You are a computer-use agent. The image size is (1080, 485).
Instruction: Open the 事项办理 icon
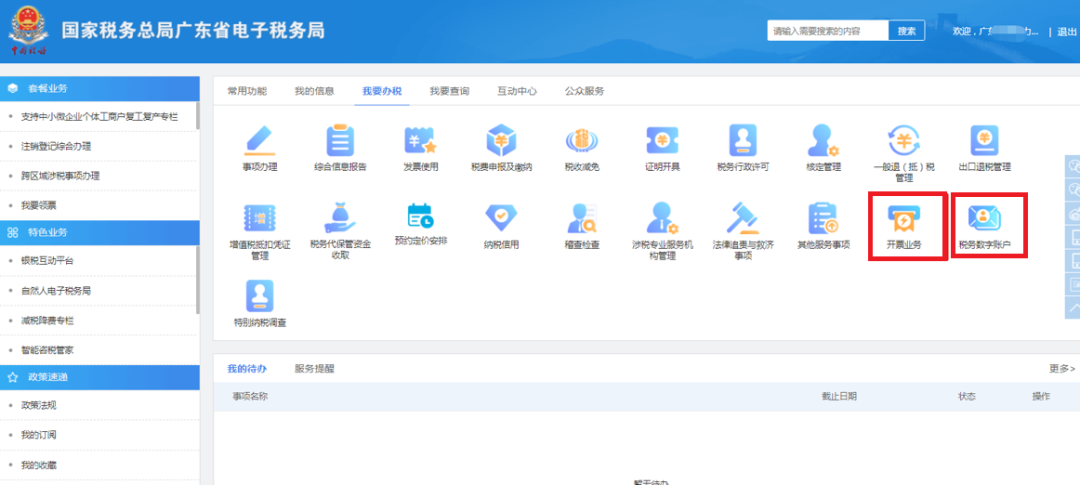pyautogui.click(x=260, y=141)
